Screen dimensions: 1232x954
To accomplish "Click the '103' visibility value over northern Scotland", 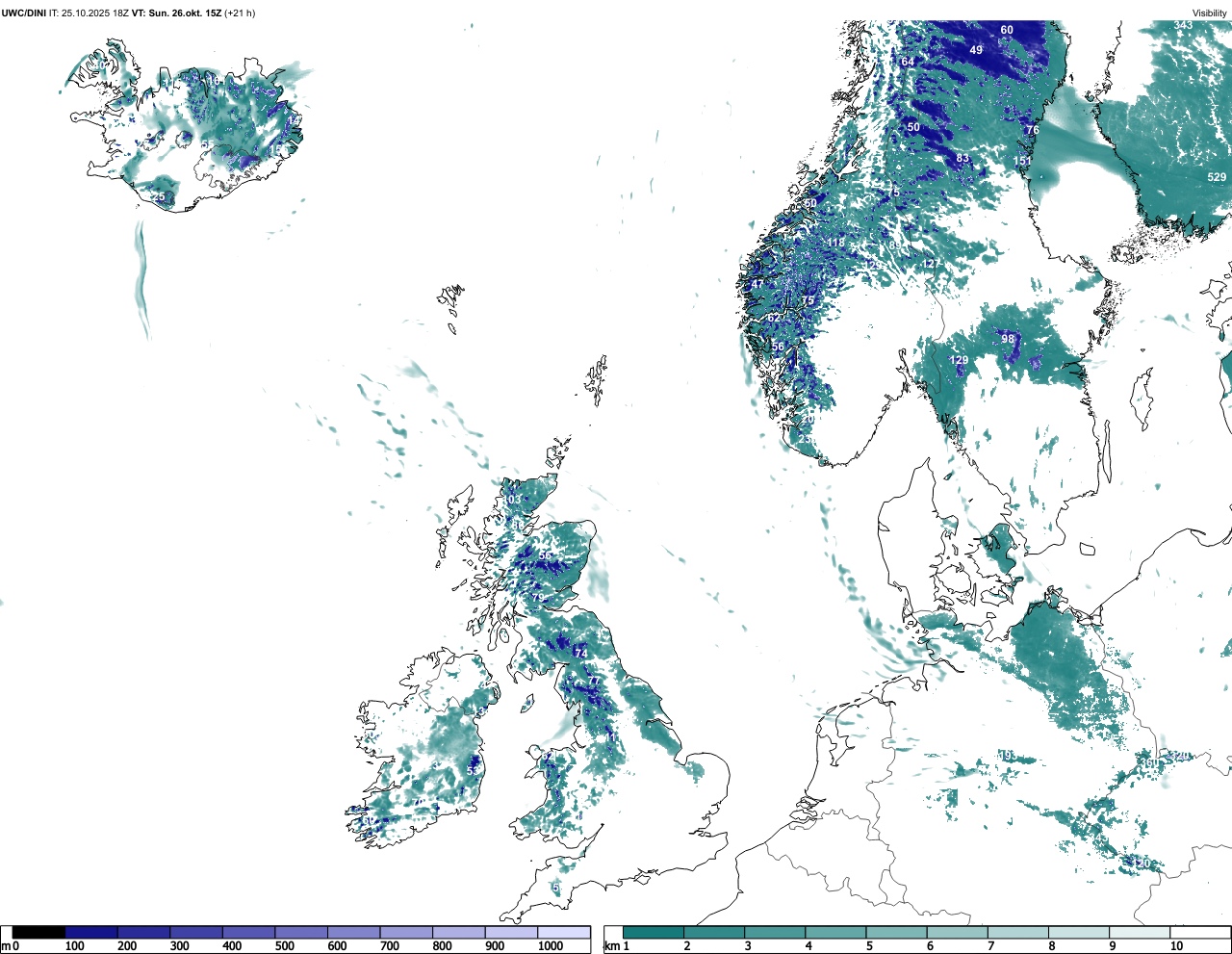I will coord(511,500).
